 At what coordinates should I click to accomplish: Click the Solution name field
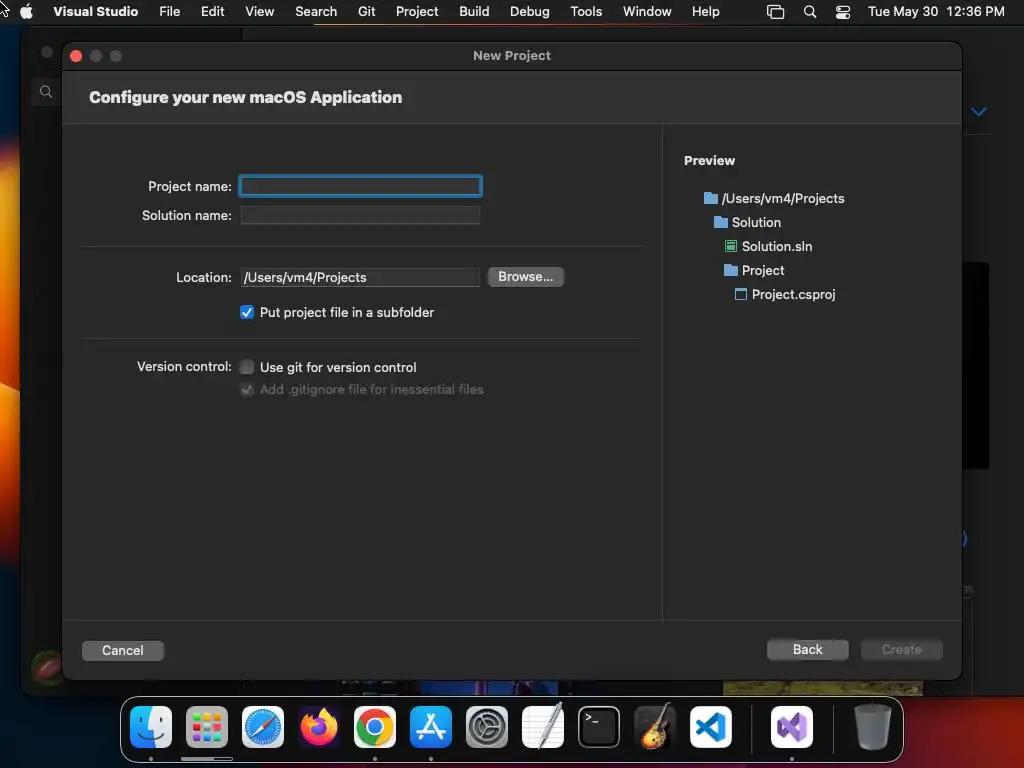(360, 216)
